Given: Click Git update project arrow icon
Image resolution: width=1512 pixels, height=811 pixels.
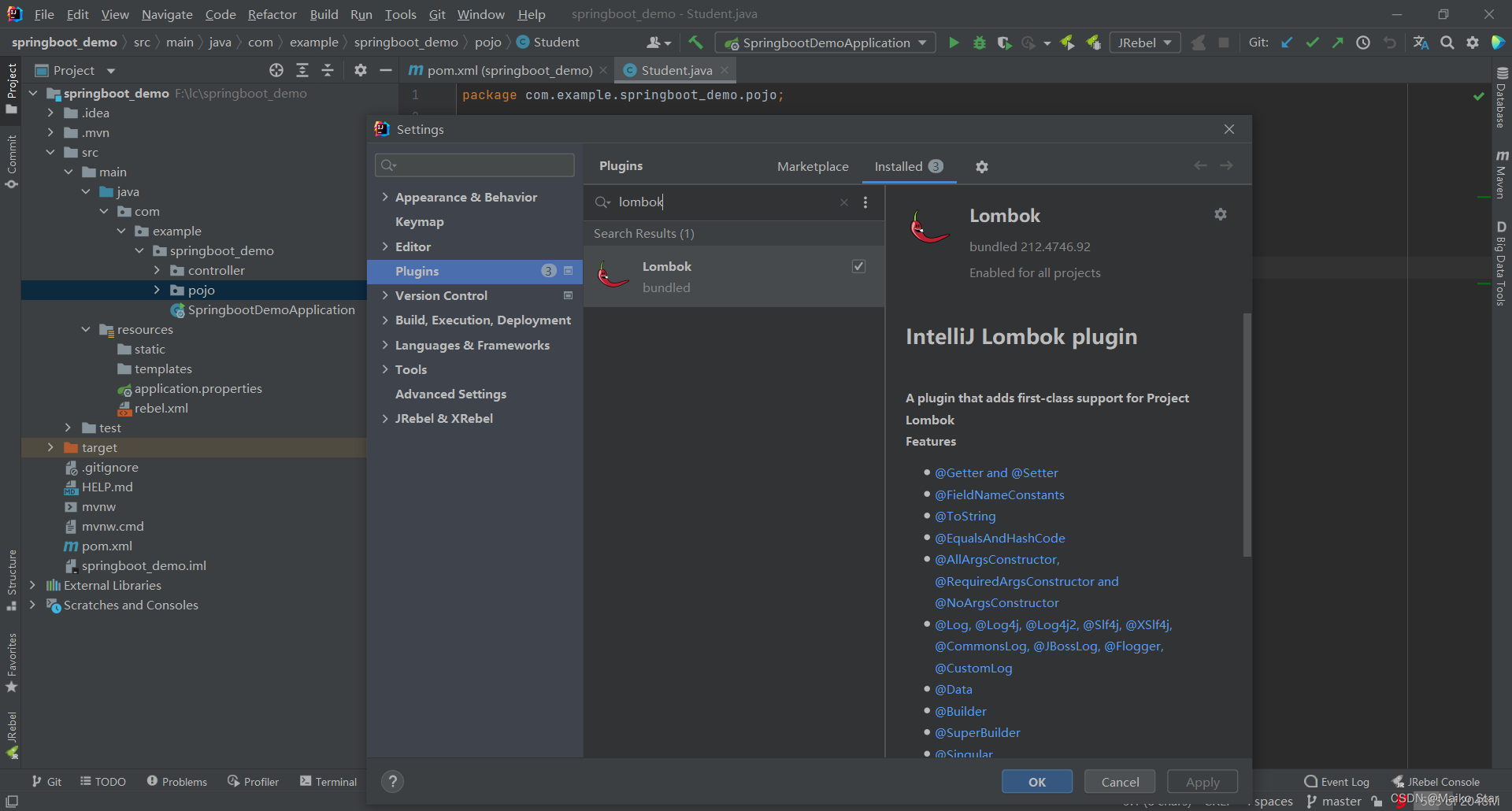Looking at the screenshot, I should pyautogui.click(x=1287, y=43).
